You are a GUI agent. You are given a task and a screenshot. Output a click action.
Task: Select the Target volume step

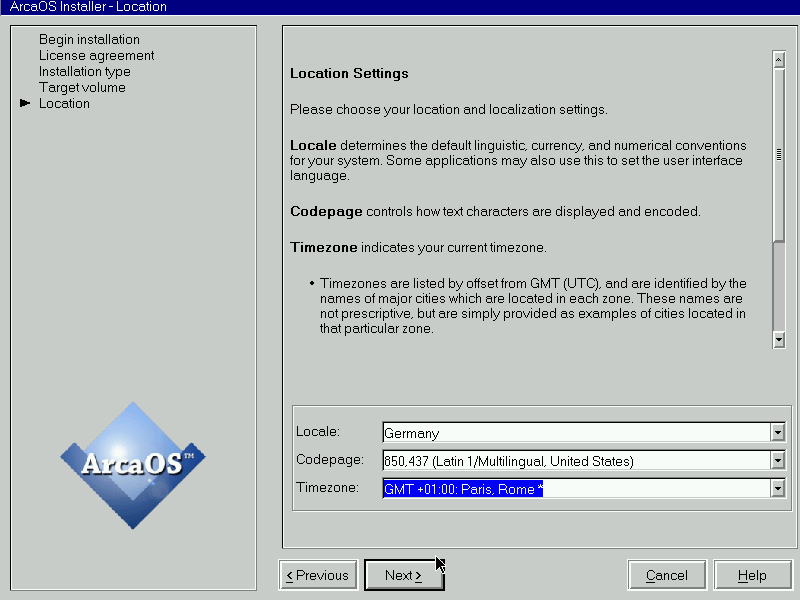[x=82, y=88]
